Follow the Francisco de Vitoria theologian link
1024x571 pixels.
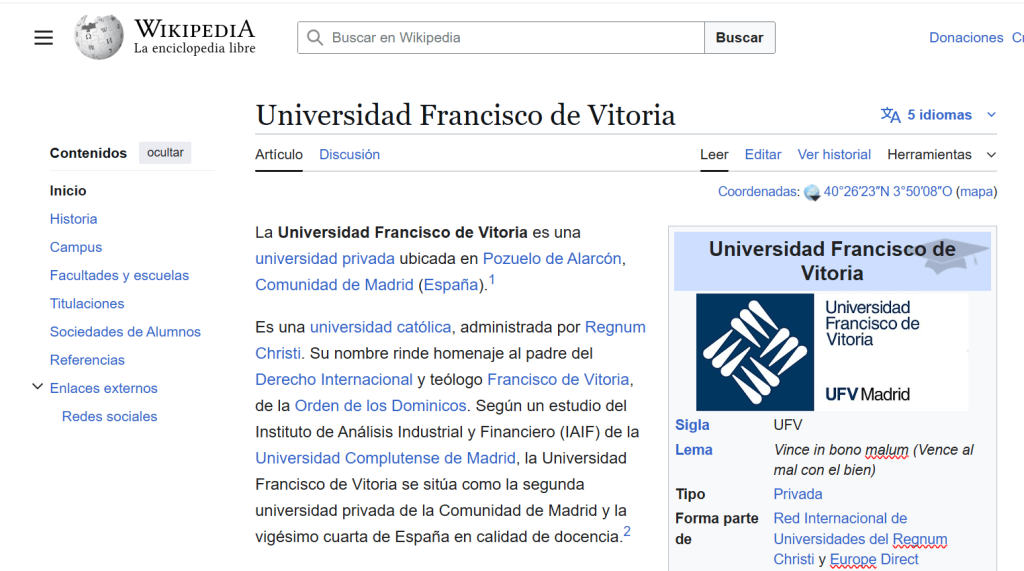[x=558, y=380]
